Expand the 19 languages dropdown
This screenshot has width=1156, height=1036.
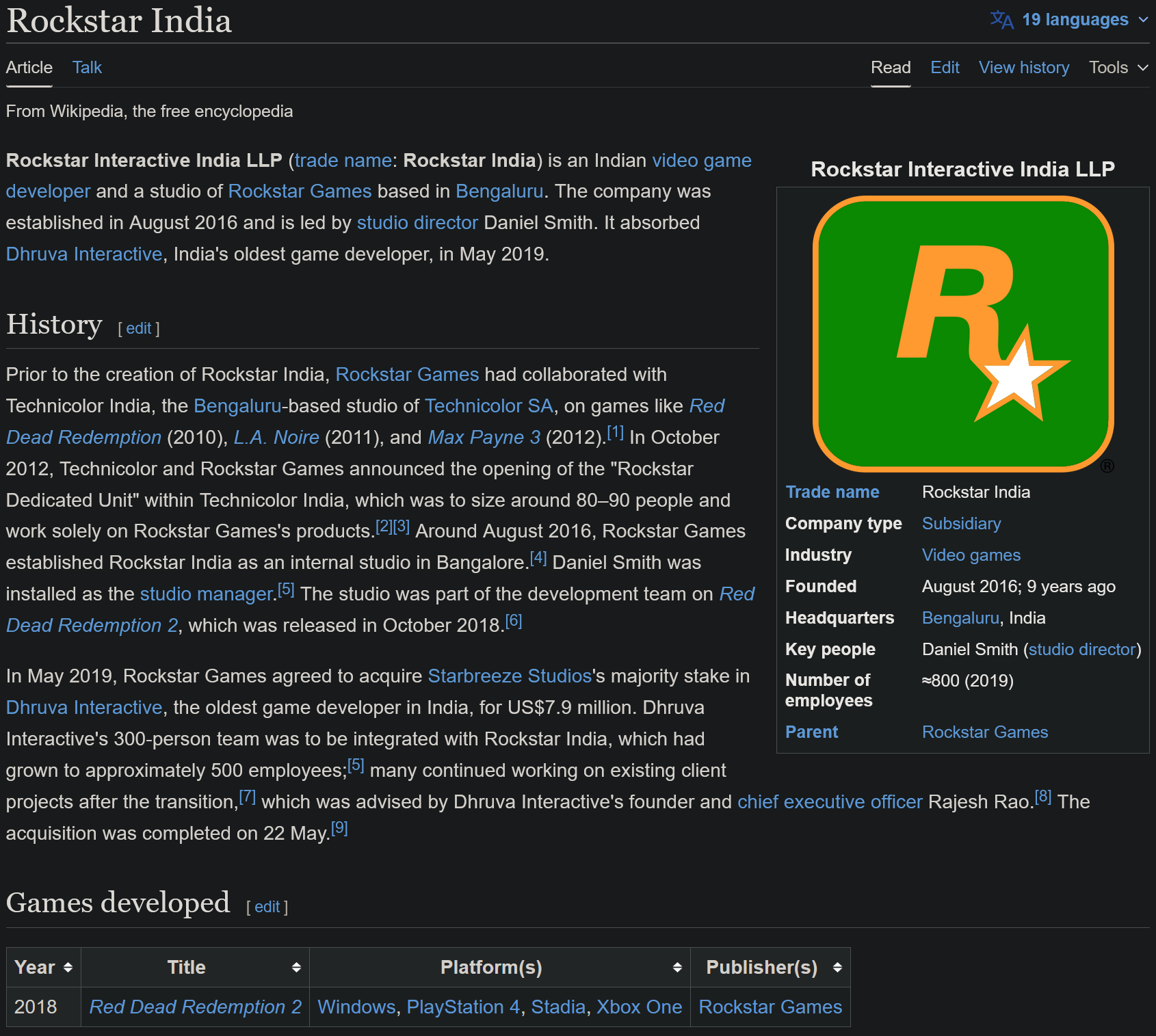point(1070,20)
